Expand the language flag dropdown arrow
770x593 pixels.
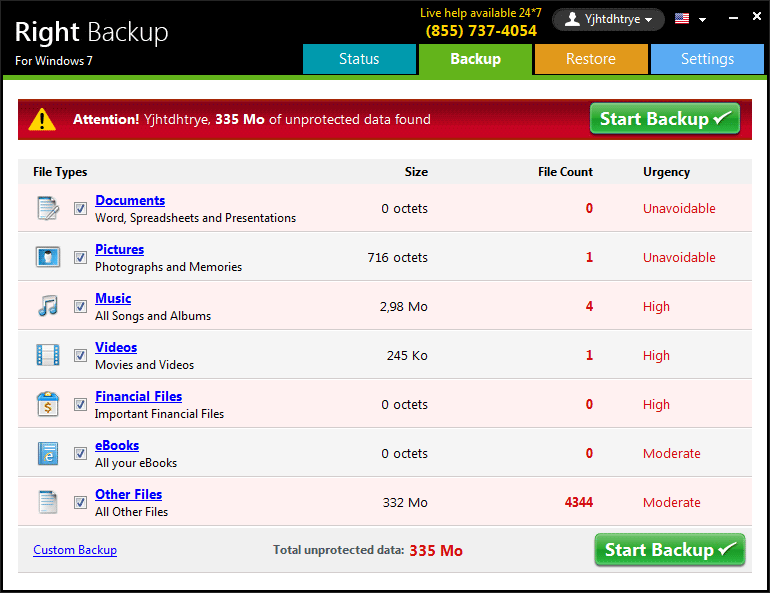click(x=702, y=20)
